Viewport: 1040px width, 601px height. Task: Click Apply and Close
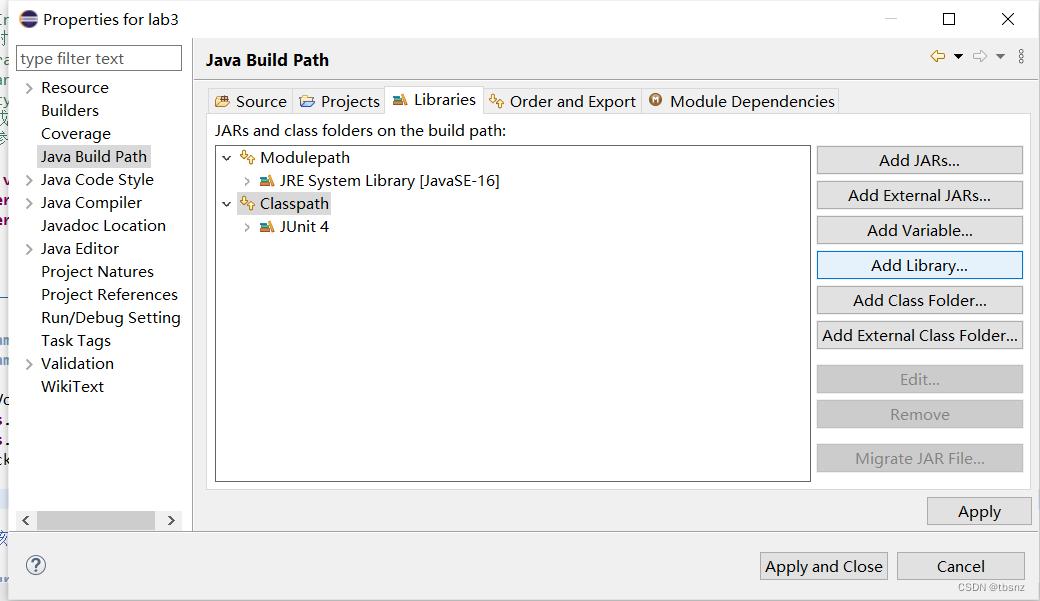(823, 567)
